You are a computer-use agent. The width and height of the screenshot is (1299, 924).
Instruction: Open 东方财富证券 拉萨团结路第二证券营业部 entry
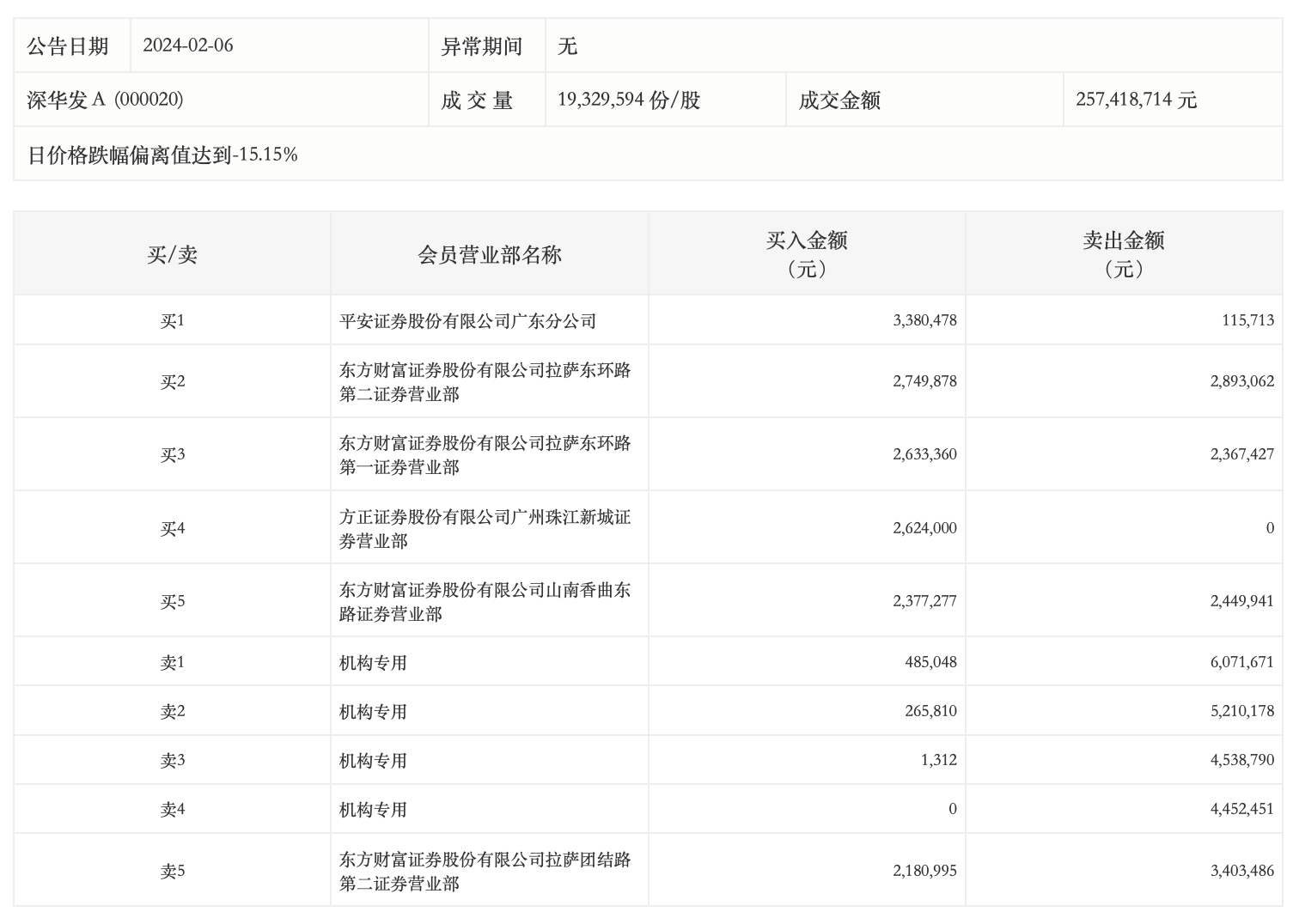click(x=485, y=871)
